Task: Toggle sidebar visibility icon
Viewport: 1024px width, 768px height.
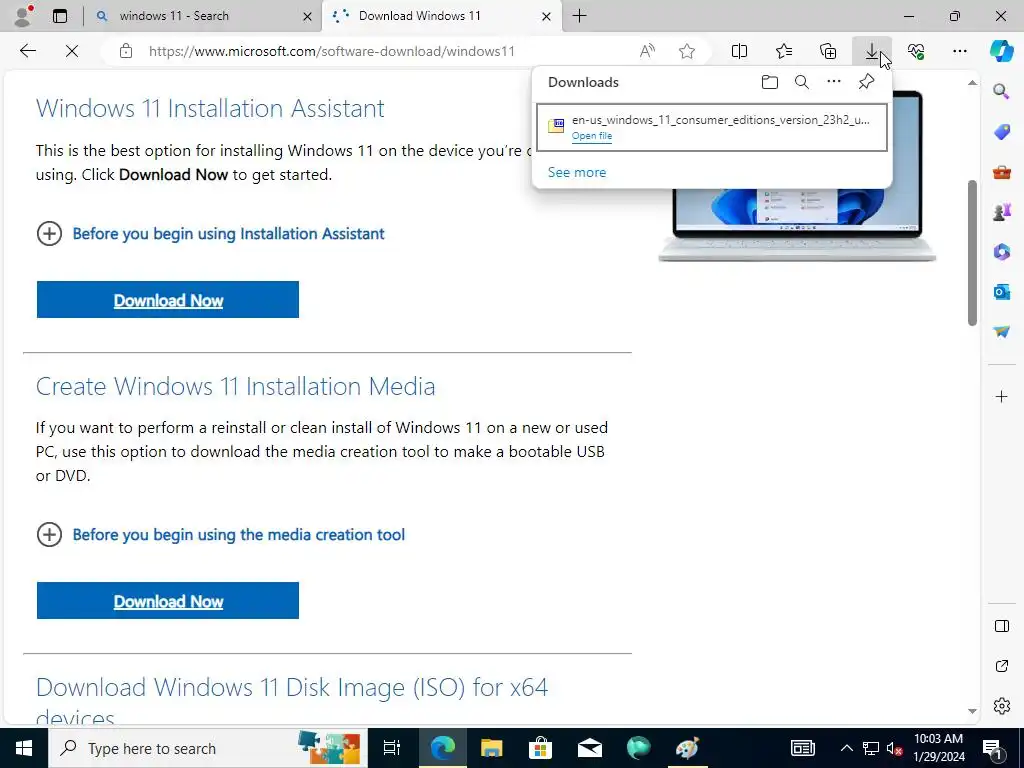Action: pos(1001,626)
